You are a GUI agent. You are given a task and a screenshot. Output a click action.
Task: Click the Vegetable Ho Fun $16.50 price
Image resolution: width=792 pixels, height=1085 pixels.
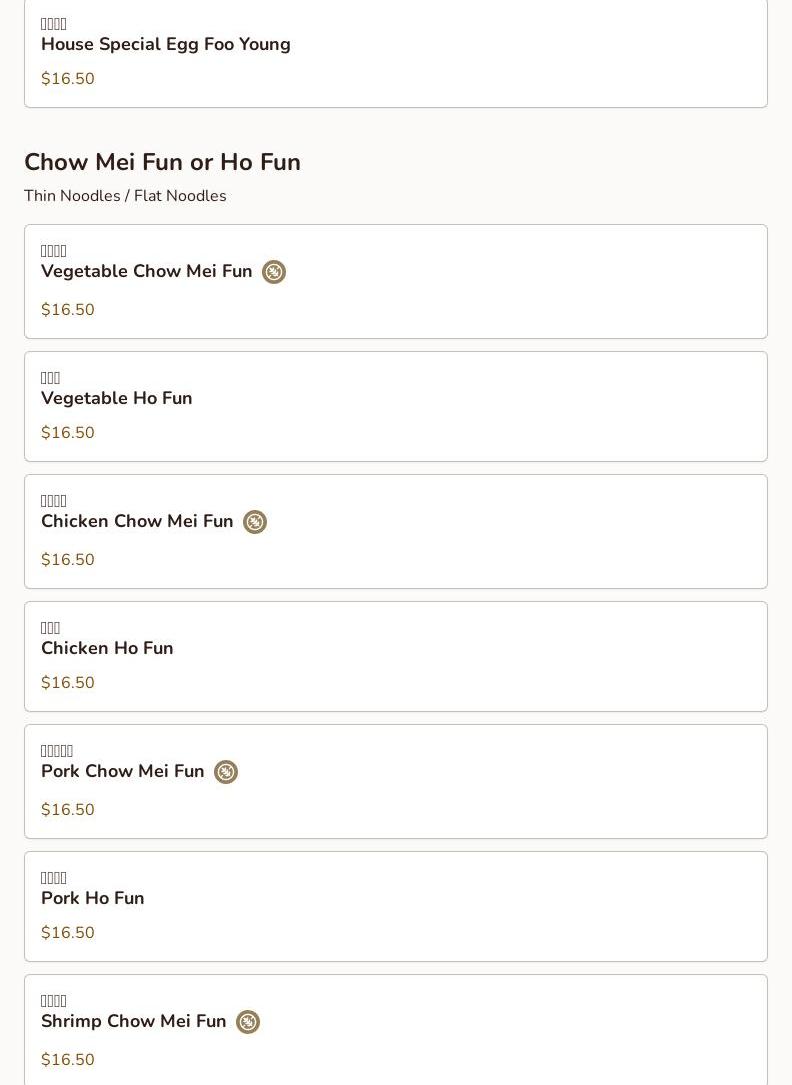tap(68, 432)
